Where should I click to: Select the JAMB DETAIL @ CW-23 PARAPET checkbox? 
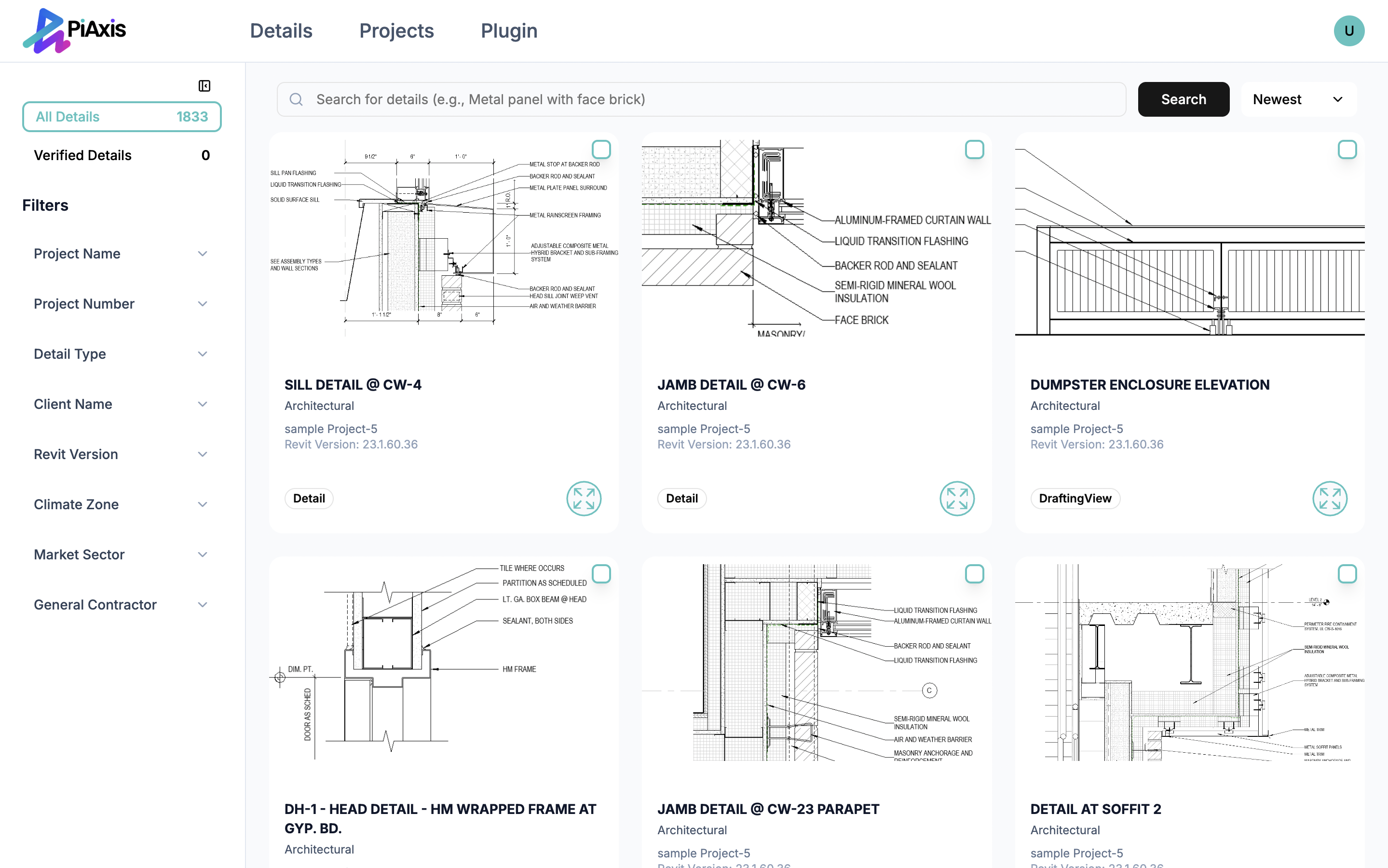click(x=974, y=573)
